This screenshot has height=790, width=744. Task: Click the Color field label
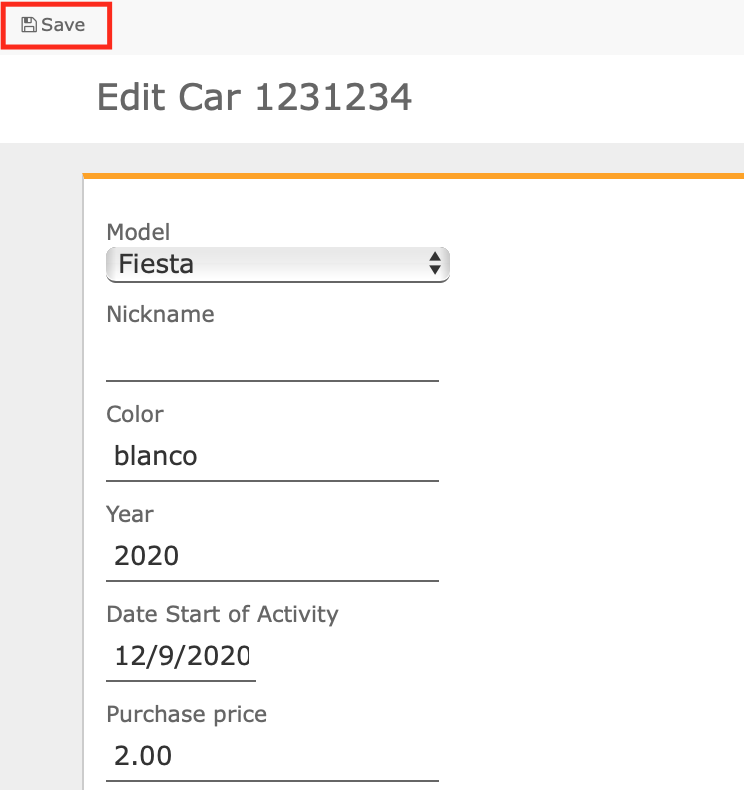point(134,414)
